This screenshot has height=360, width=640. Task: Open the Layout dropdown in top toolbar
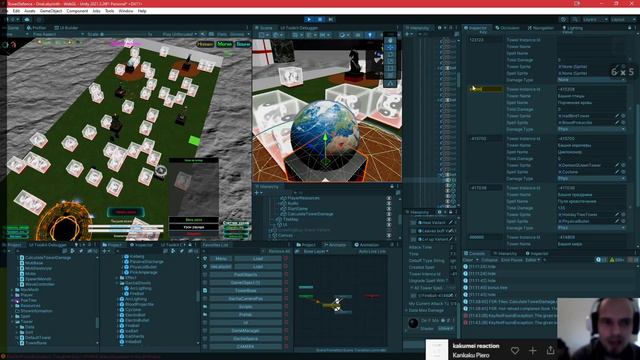(622, 19)
